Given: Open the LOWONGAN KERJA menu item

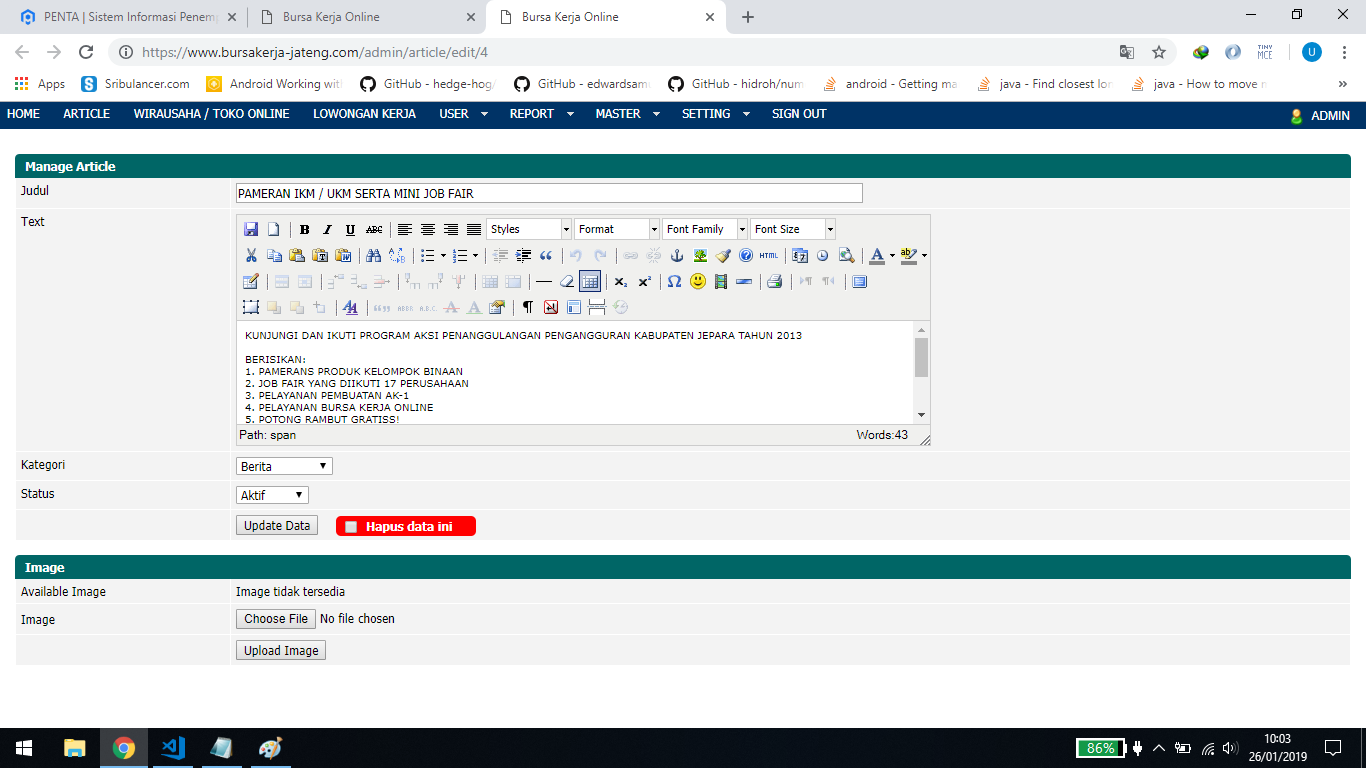Looking at the screenshot, I should (x=364, y=114).
